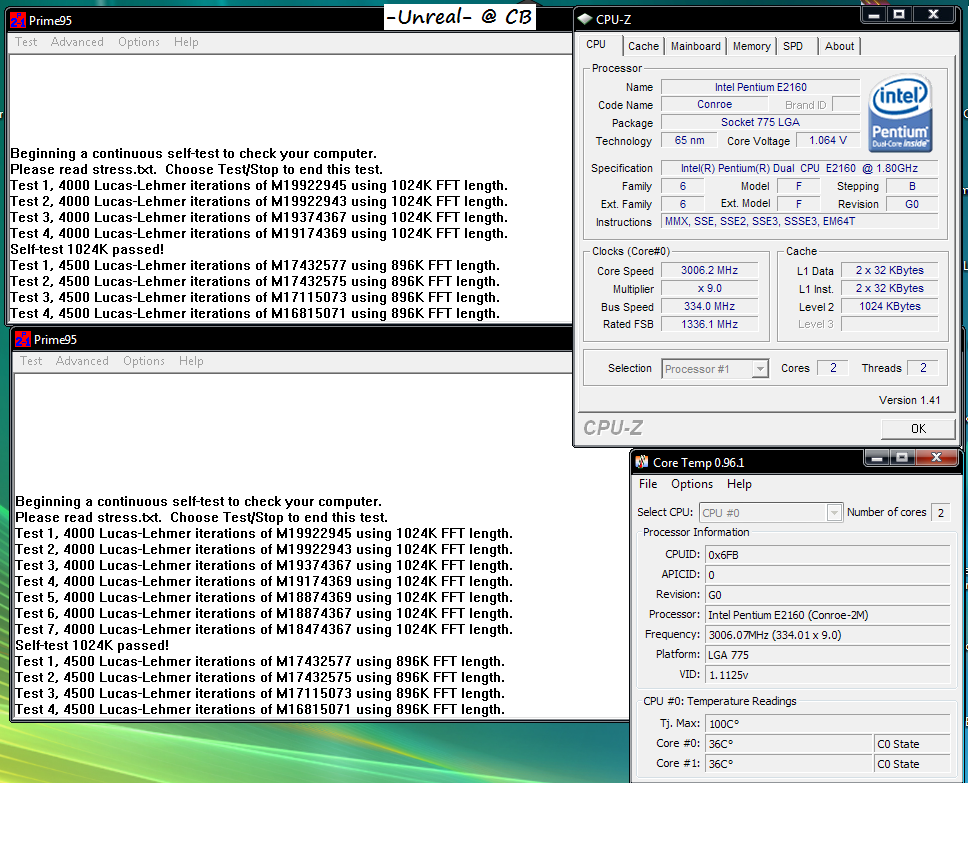The image size is (969, 842).
Task: Open the Help menu in upper Prime95 window
Action: [186, 42]
